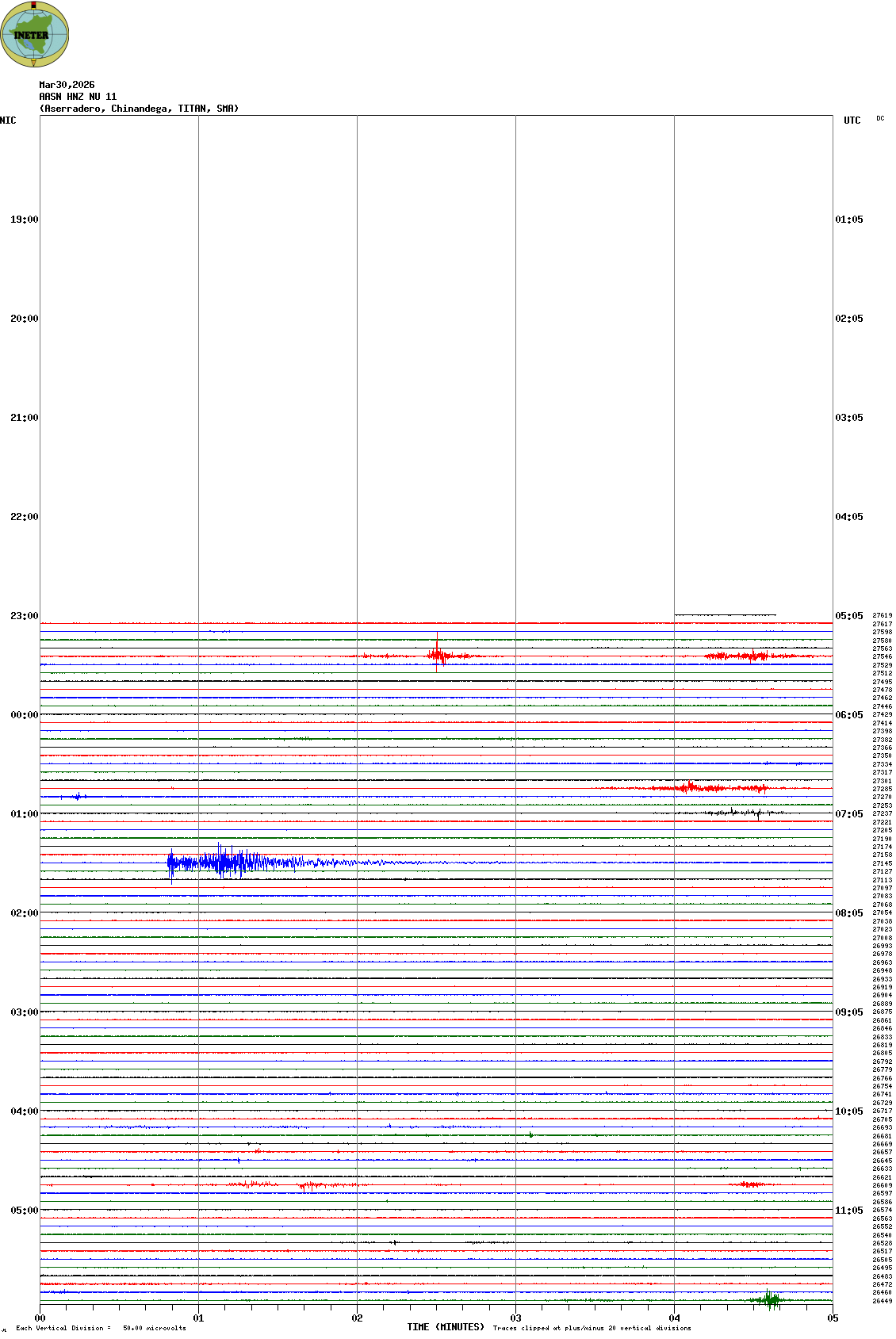Viewport: 896px width, 1339px height.
Task: Click the 03 minute mark on bottom axis
Action: [x=515, y=1318]
